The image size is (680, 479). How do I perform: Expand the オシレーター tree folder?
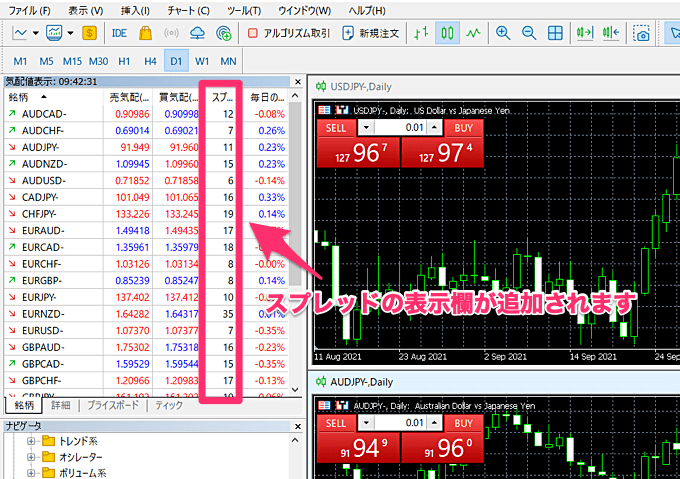point(31,457)
